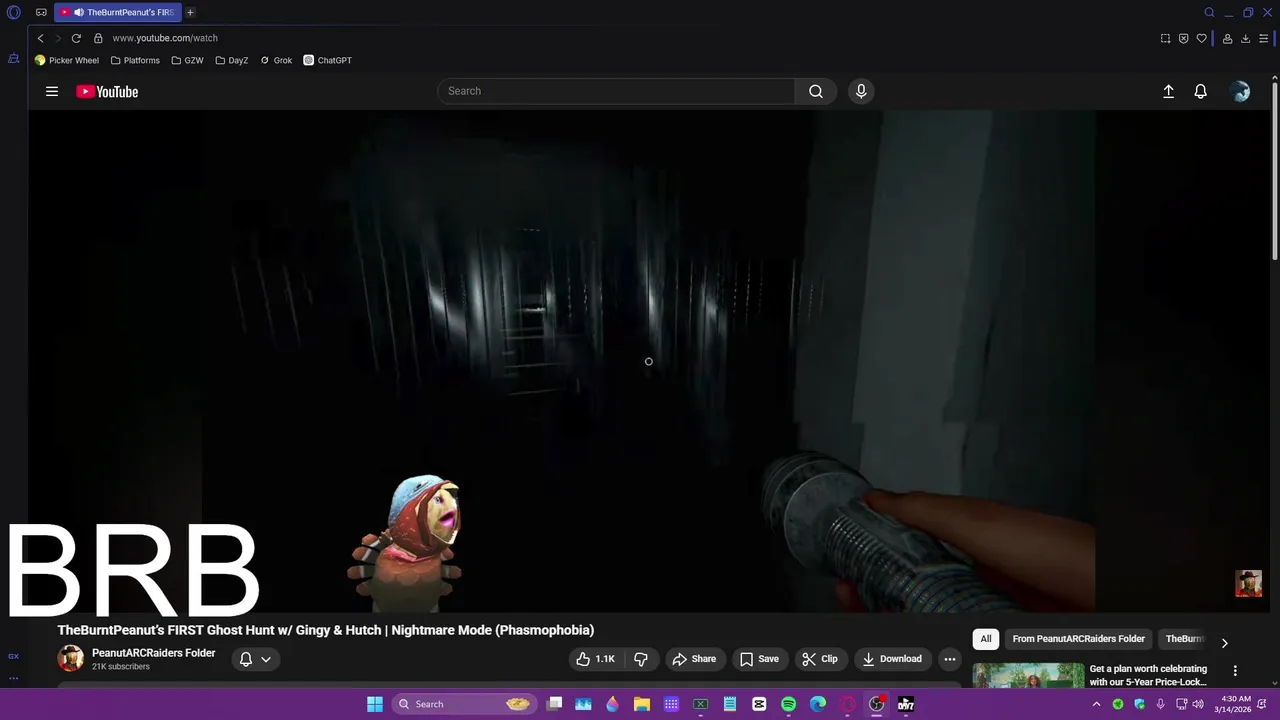Open the GX Corner gamepad icon
This screenshot has height=720, width=1280.
[x=41, y=13]
